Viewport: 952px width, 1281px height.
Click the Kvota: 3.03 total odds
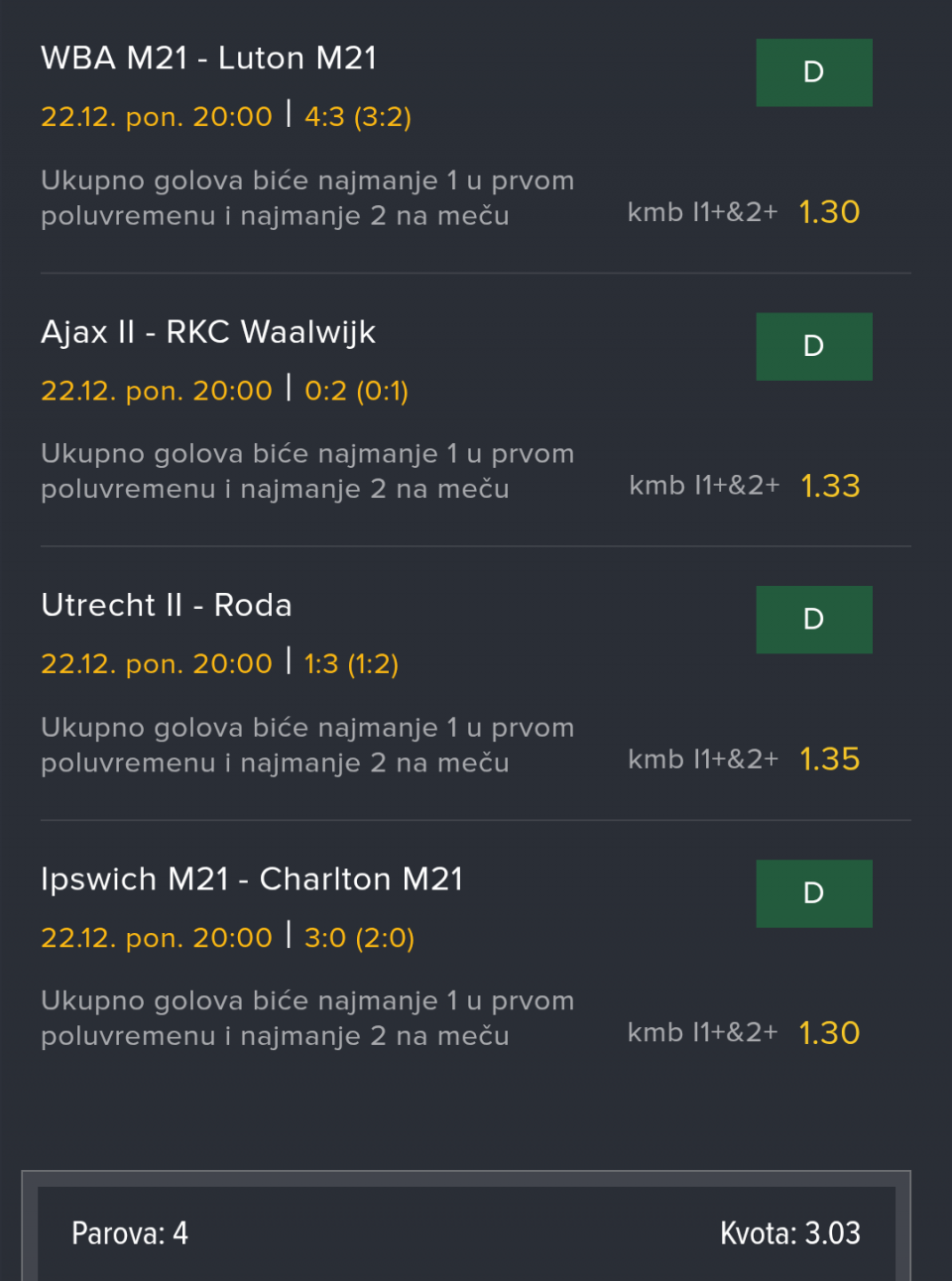pyautogui.click(x=789, y=1233)
